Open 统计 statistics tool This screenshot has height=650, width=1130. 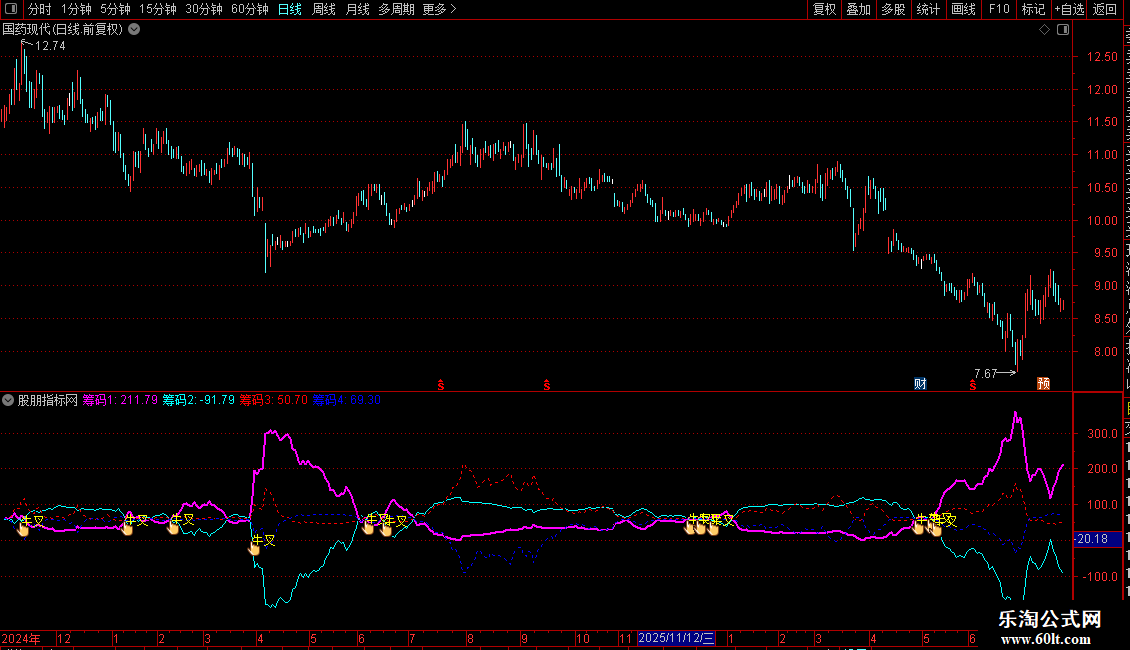click(x=928, y=9)
